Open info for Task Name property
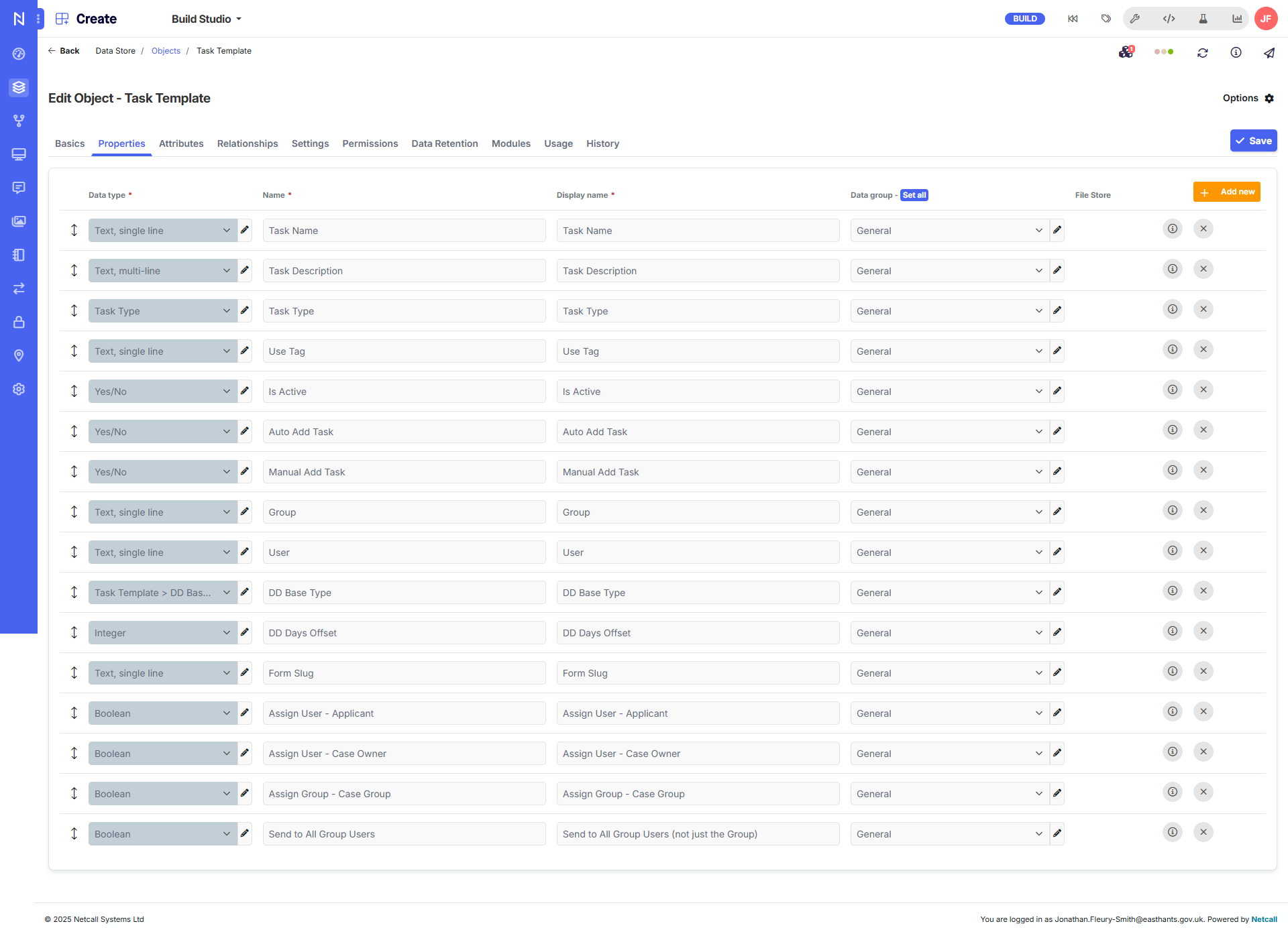Image resolution: width=1288 pixels, height=936 pixels. (x=1173, y=229)
